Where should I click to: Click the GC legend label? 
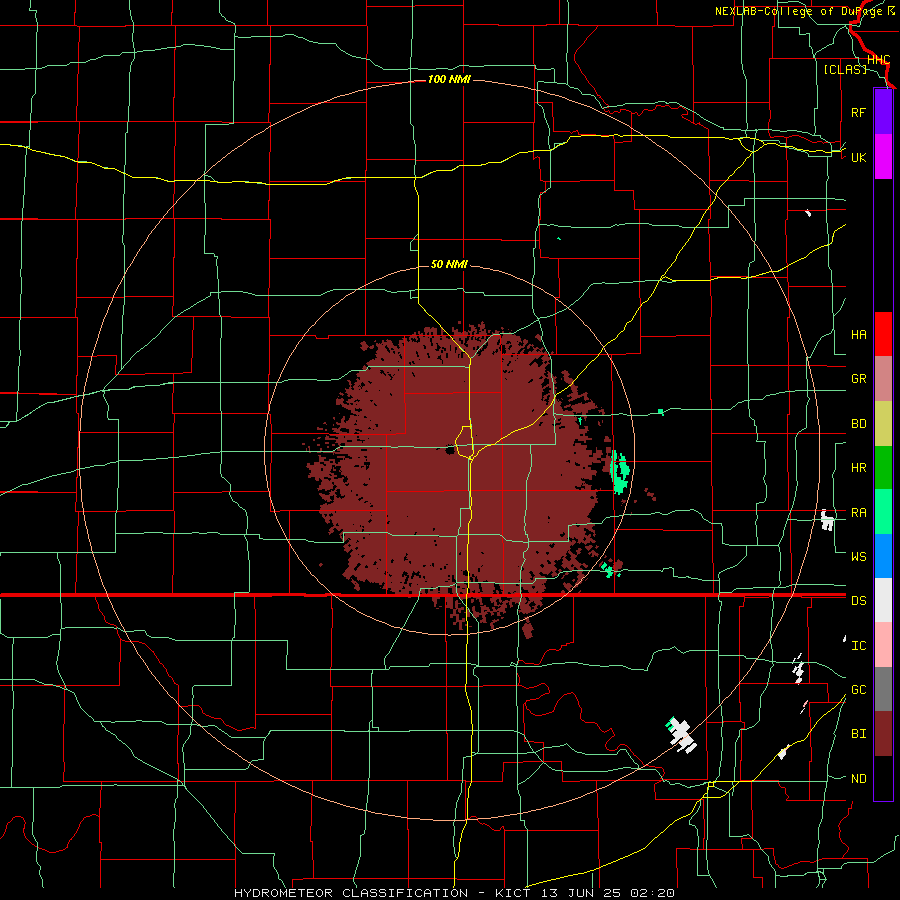point(858,689)
